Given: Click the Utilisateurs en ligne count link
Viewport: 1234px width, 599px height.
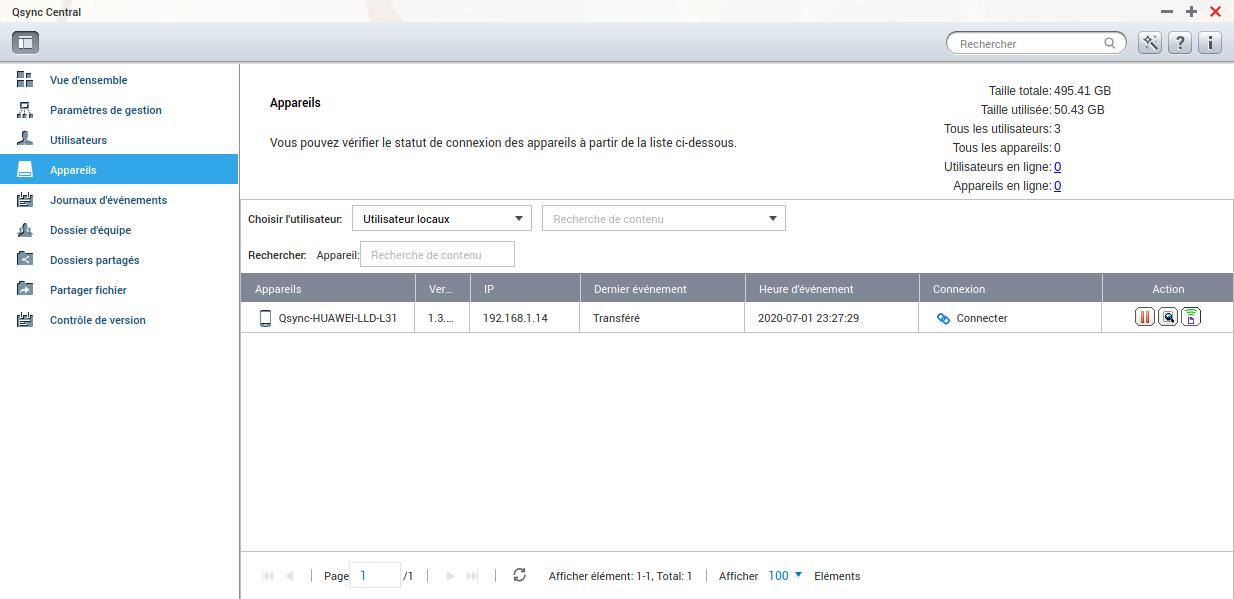Looking at the screenshot, I should coord(1057,167).
